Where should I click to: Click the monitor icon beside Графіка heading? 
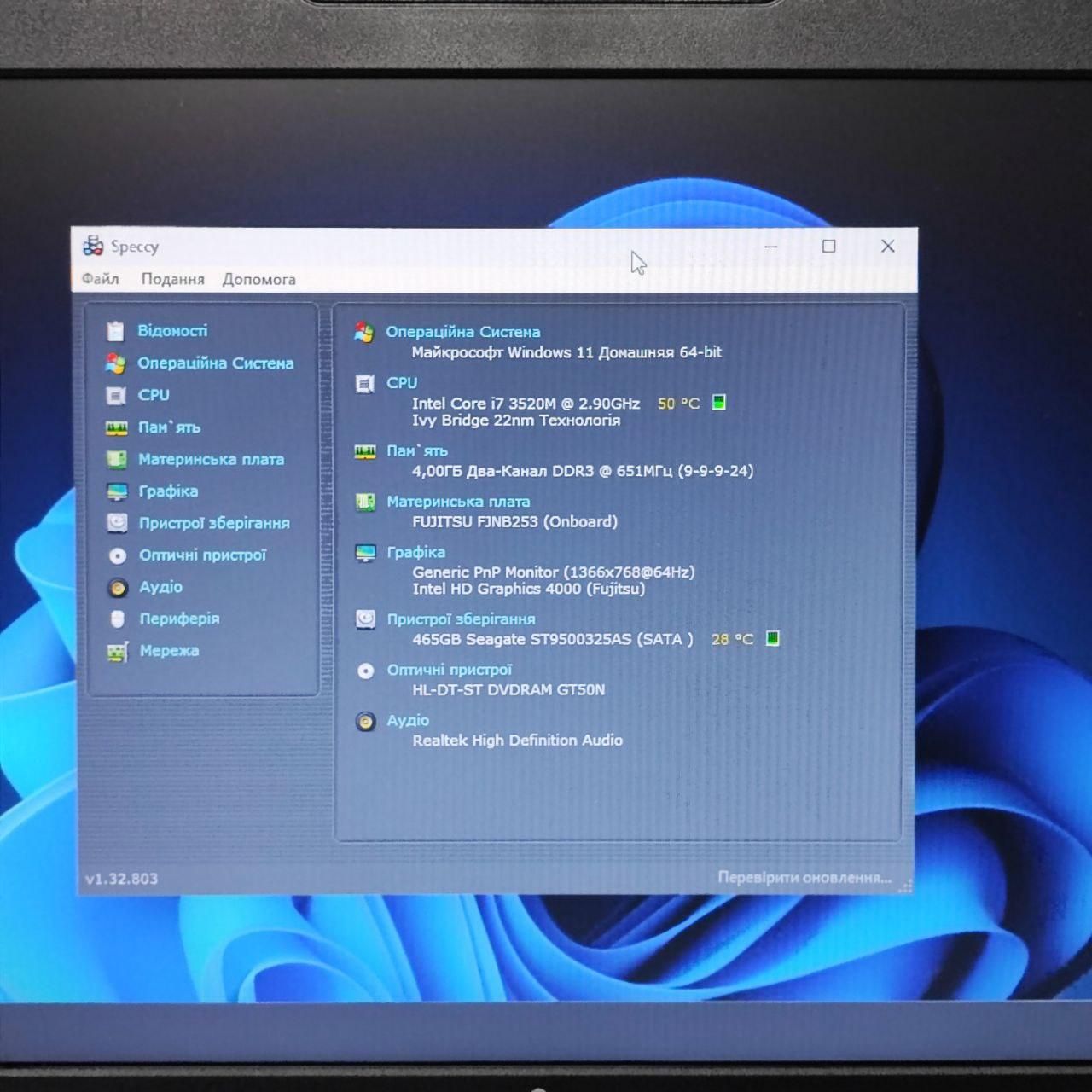[365, 553]
